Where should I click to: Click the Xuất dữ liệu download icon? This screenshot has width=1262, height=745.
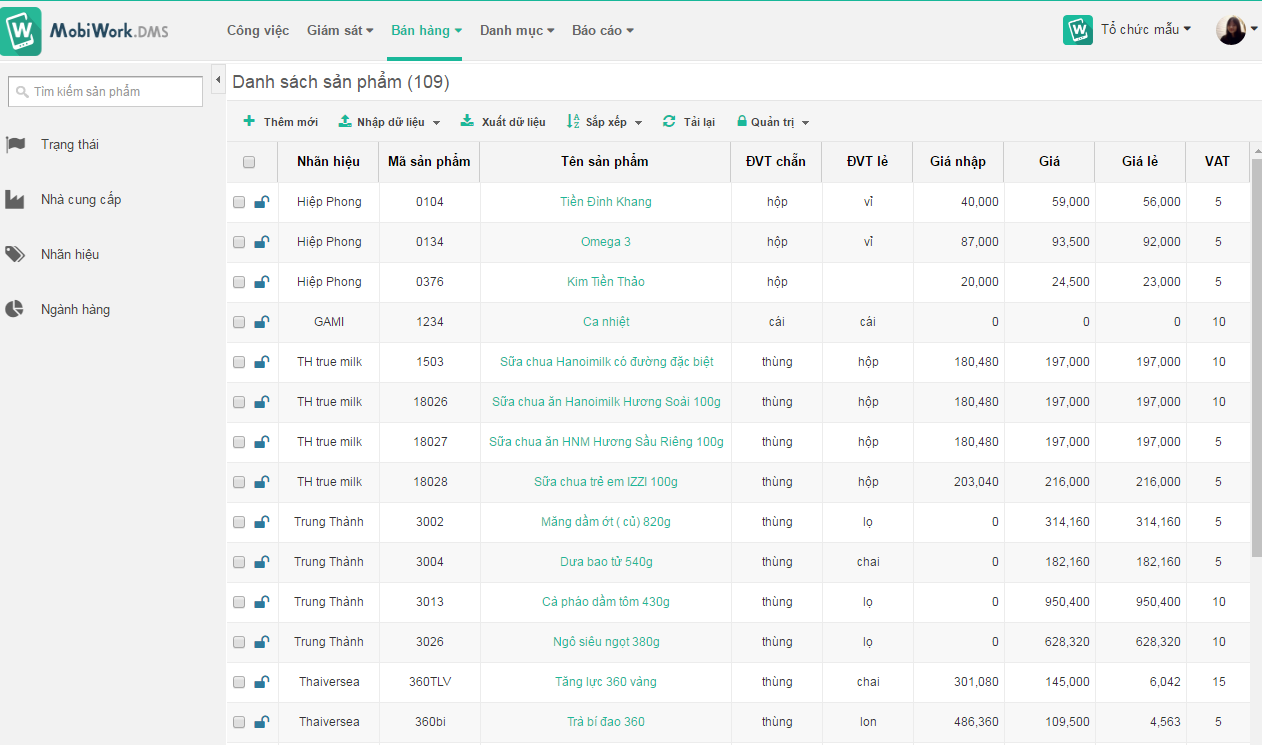pos(467,122)
